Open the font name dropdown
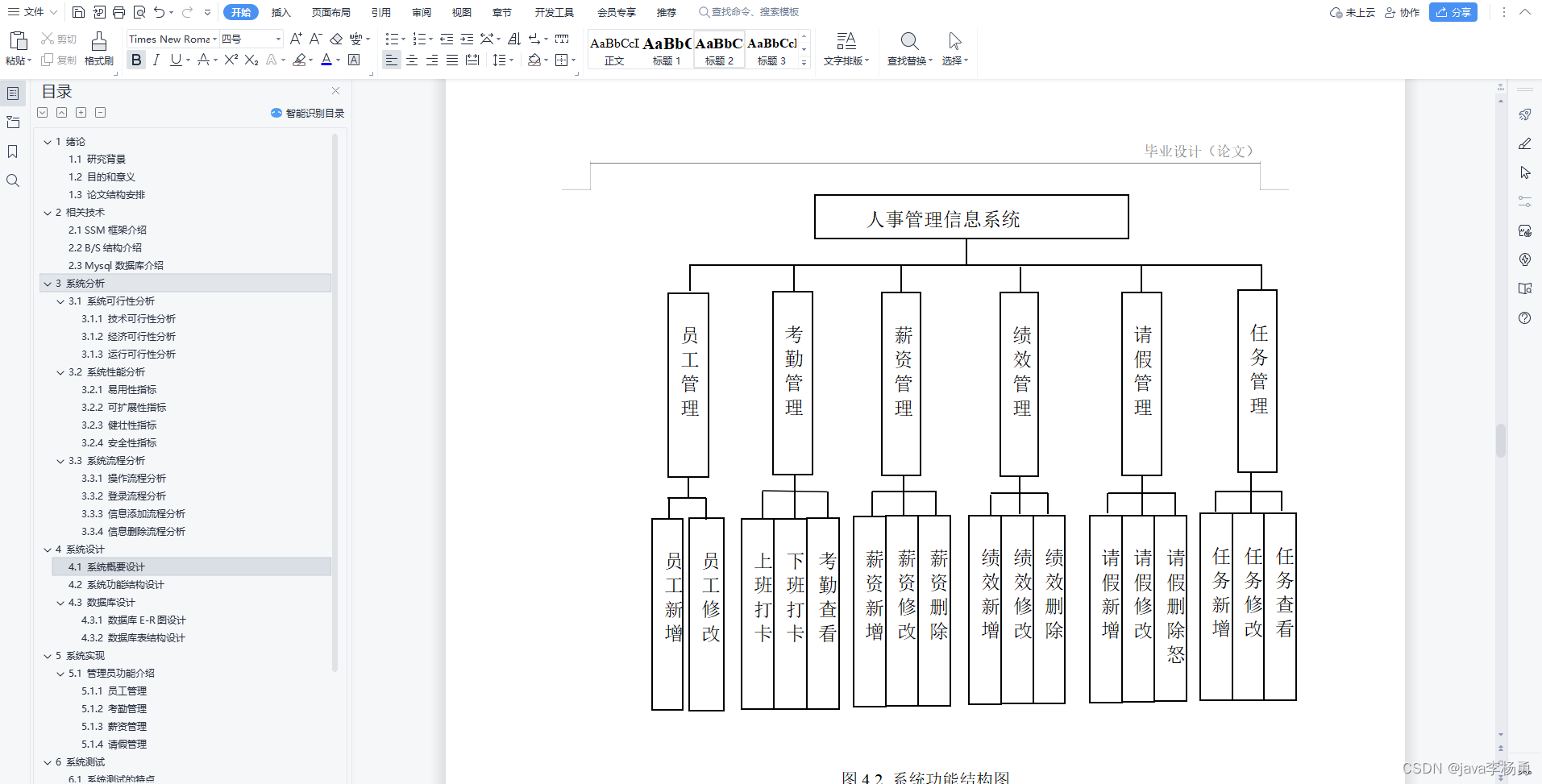Image resolution: width=1542 pixels, height=784 pixels. click(214, 39)
